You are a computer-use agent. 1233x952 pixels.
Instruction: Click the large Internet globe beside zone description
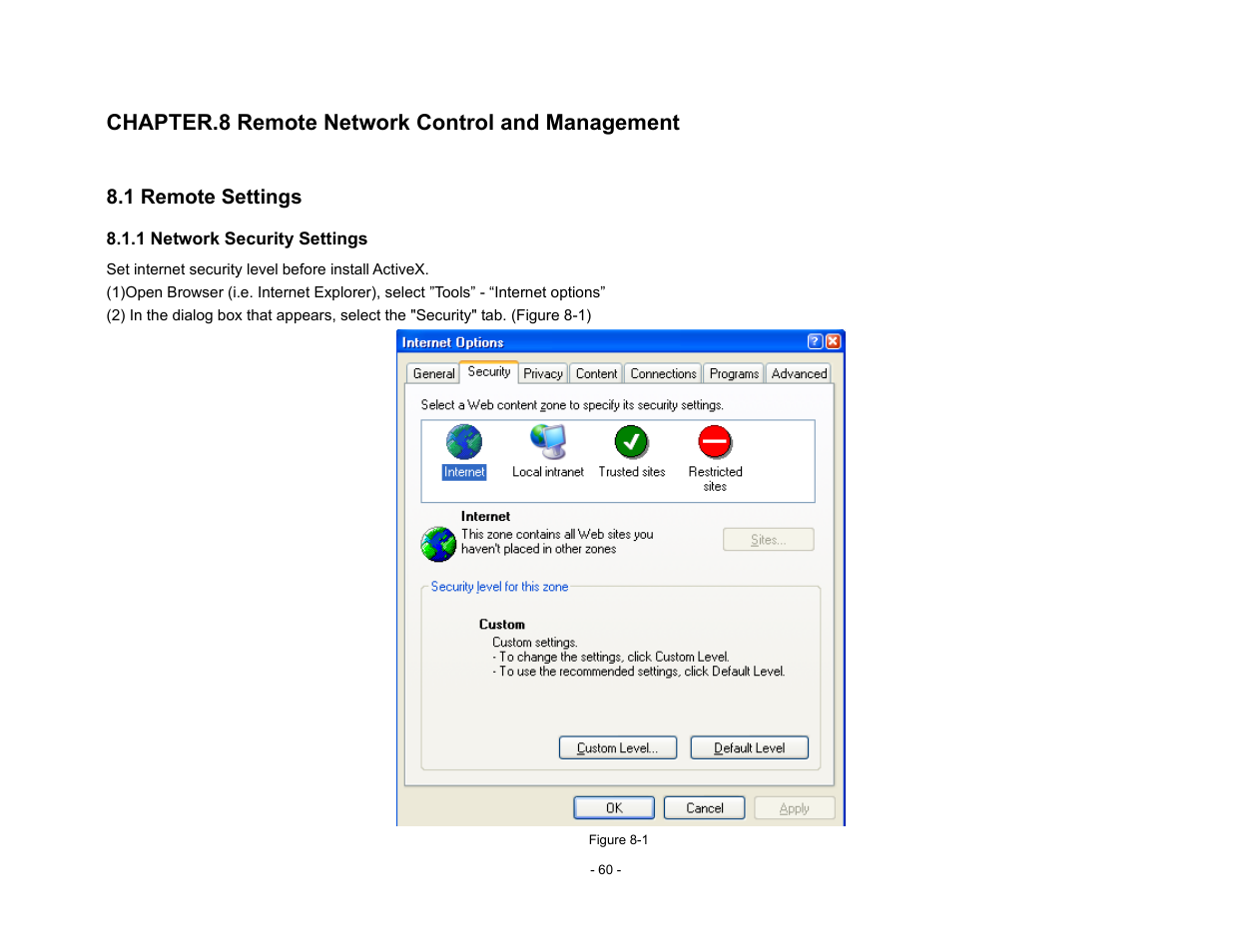point(438,544)
